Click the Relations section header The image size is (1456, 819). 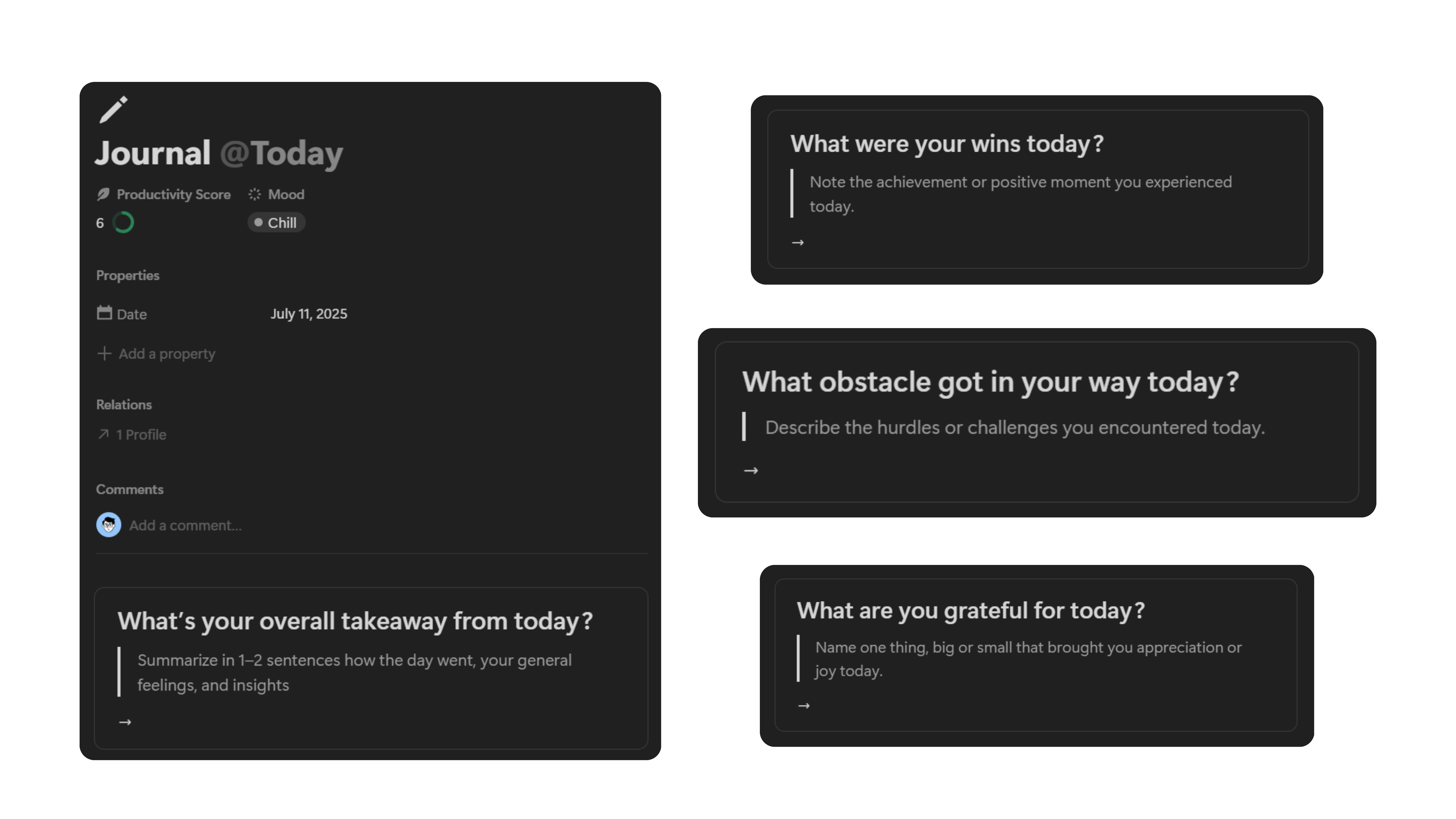click(x=124, y=405)
